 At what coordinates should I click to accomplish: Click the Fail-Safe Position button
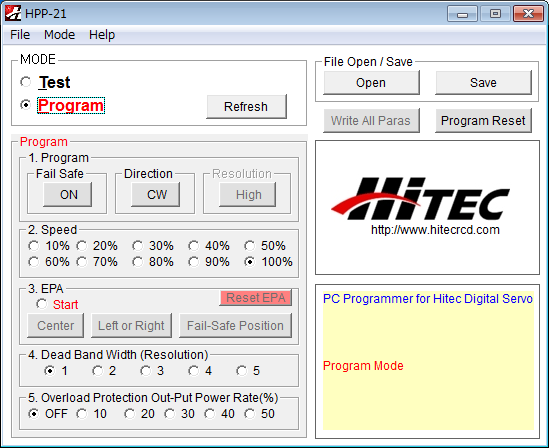click(x=235, y=326)
